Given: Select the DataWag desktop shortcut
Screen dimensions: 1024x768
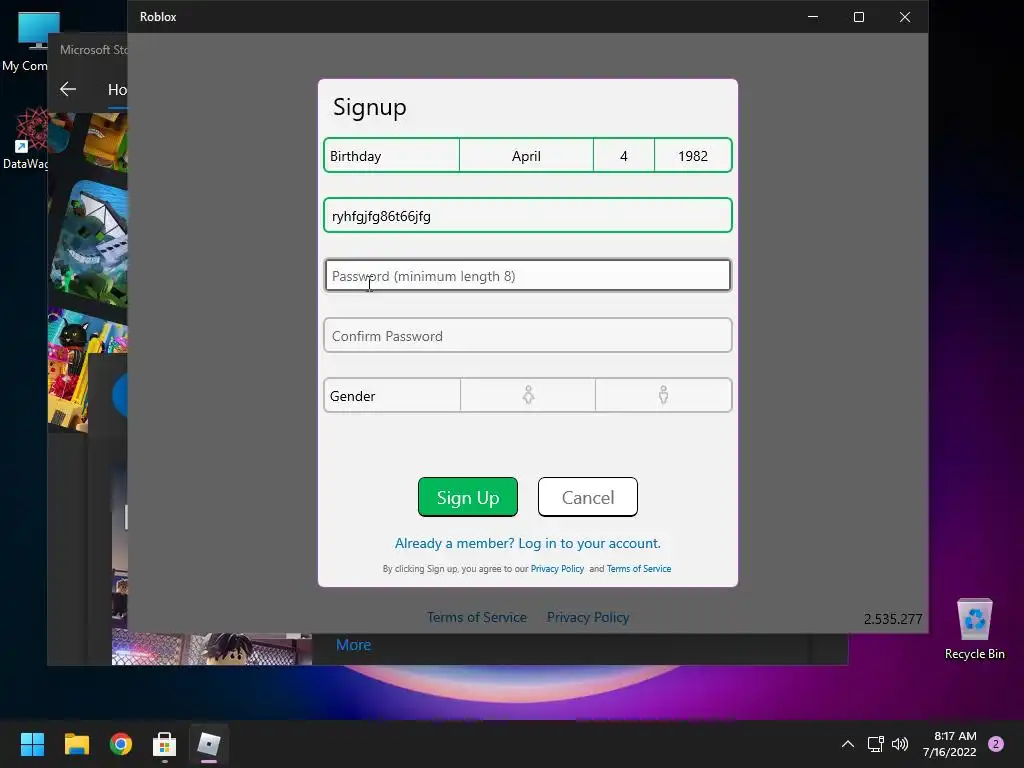Looking at the screenshot, I should click(x=26, y=139).
